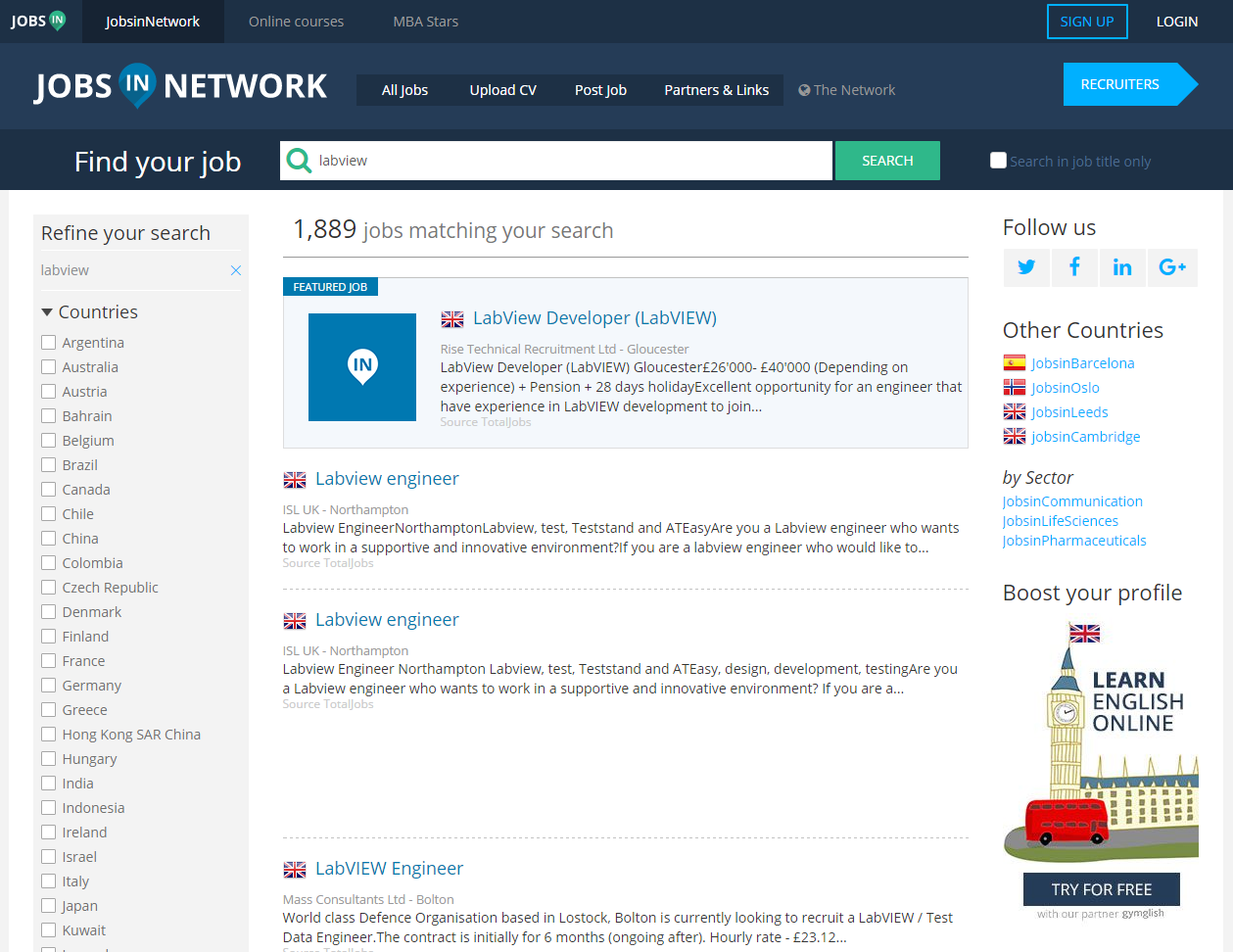Click the SIGN UP button
Image resolution: width=1233 pixels, height=952 pixels.
click(x=1087, y=22)
